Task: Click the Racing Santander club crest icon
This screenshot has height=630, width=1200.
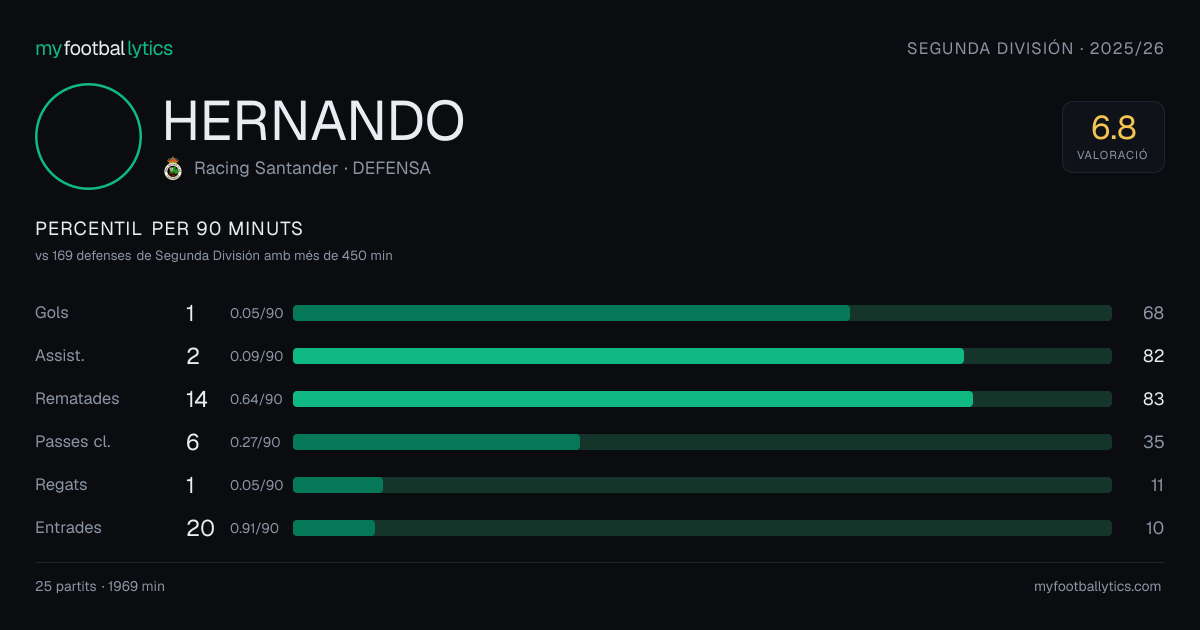Action: [x=173, y=169]
